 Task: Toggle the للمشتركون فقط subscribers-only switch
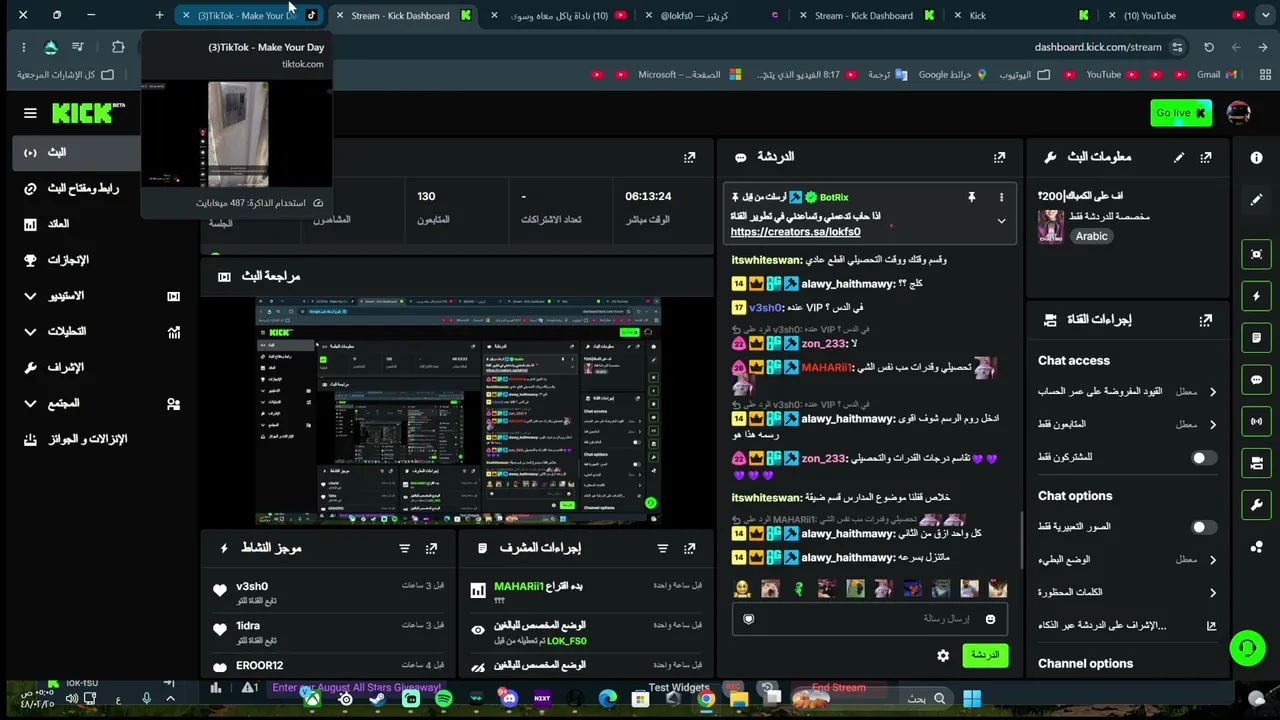tap(1204, 458)
